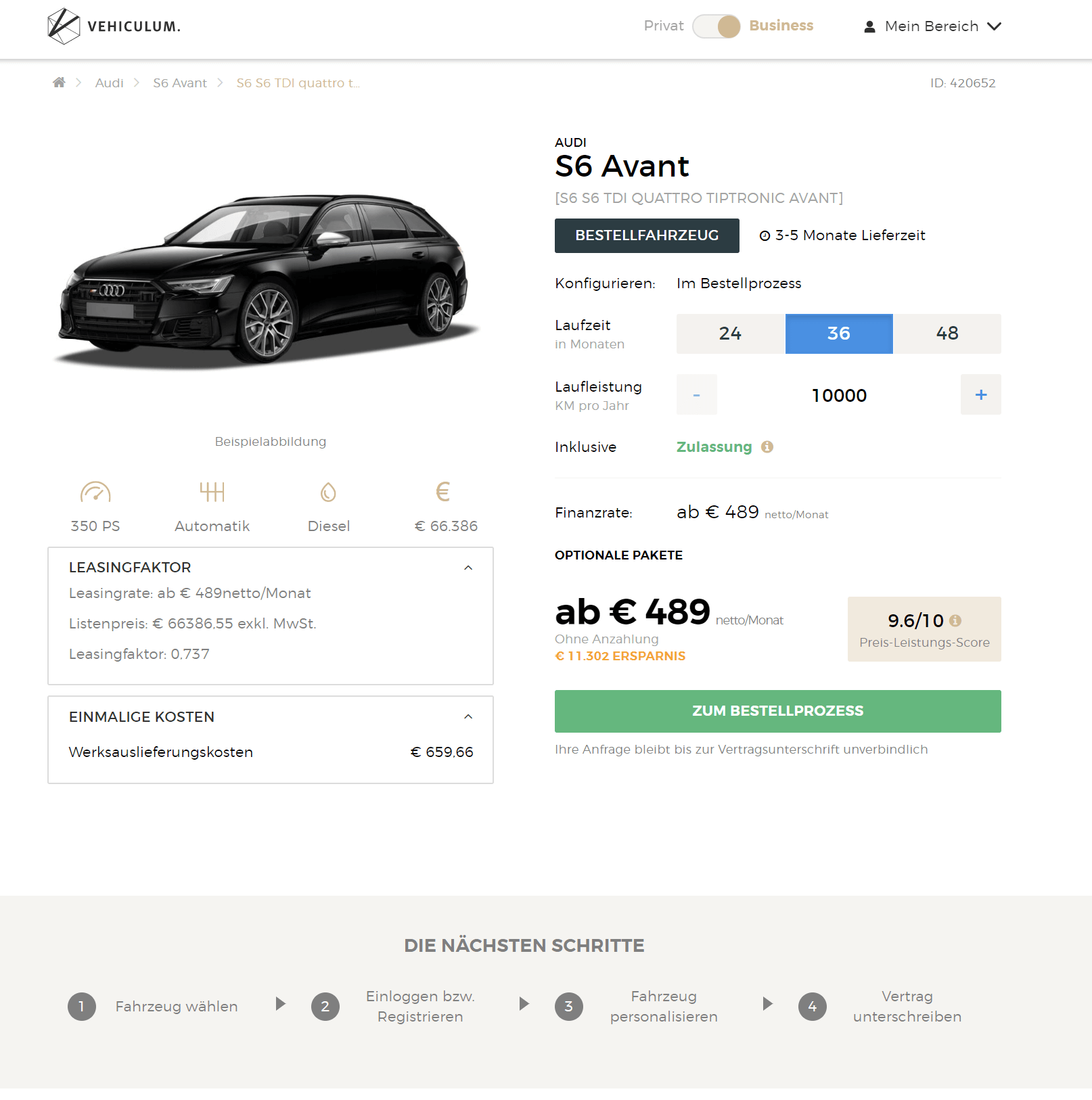Click the info icon next to Zulassung

[x=767, y=447]
